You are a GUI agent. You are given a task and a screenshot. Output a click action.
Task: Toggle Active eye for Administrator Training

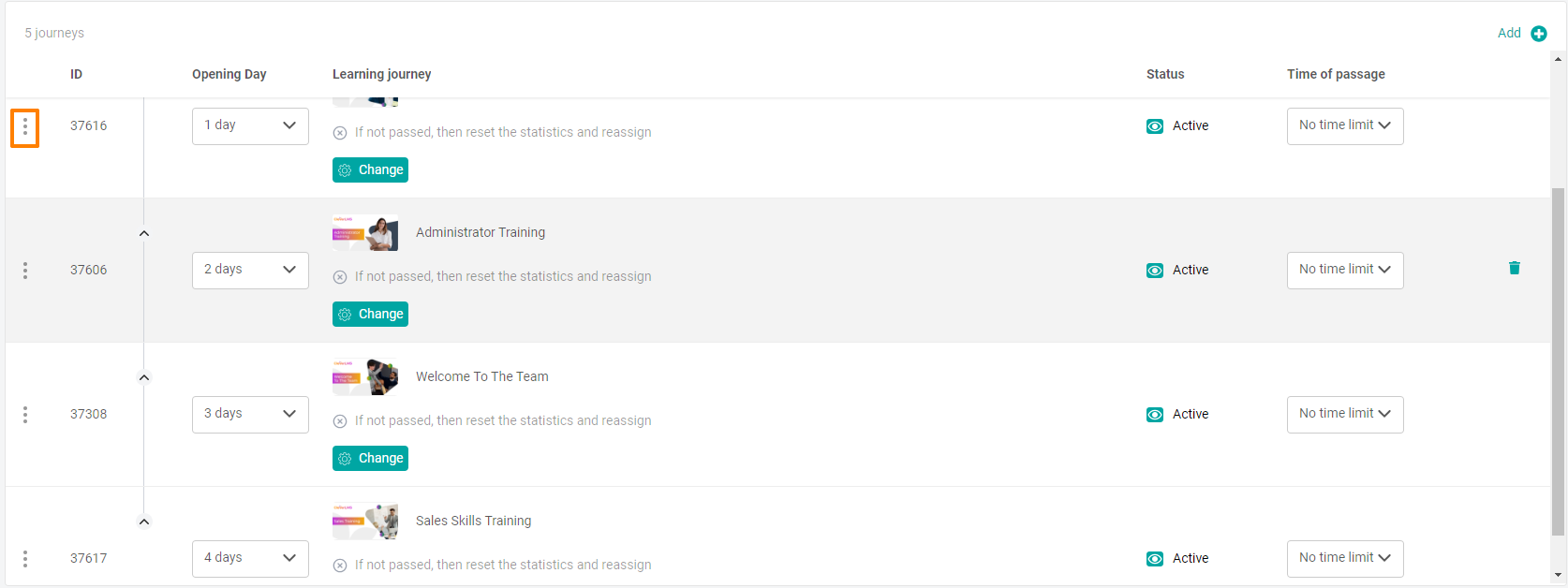point(1155,271)
